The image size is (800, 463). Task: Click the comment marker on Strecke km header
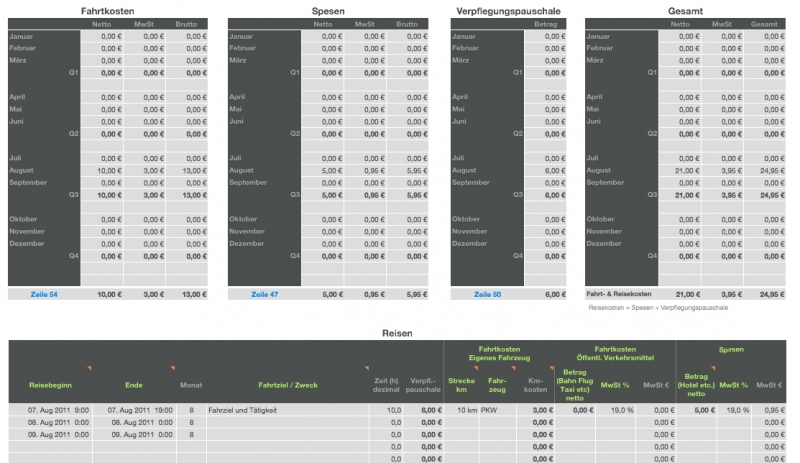(476, 369)
